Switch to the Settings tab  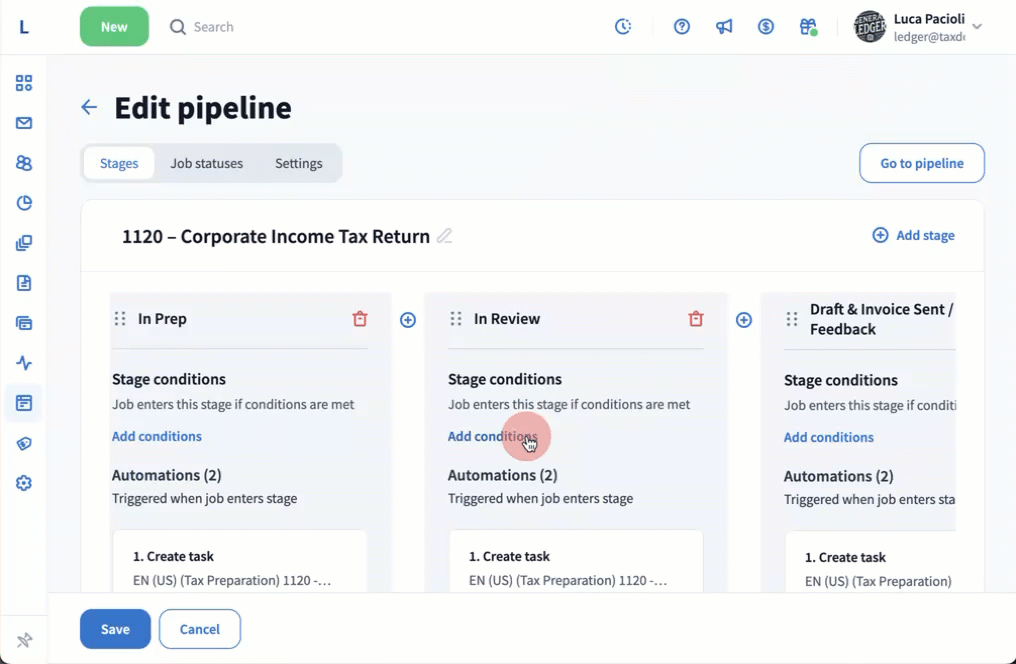pos(298,163)
